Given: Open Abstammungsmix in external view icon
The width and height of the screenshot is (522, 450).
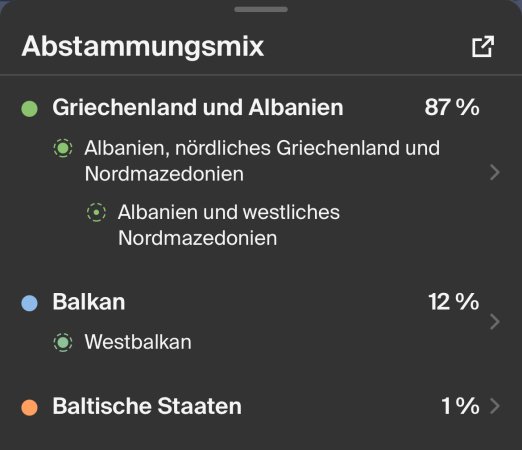Looking at the screenshot, I should click(x=483, y=46).
